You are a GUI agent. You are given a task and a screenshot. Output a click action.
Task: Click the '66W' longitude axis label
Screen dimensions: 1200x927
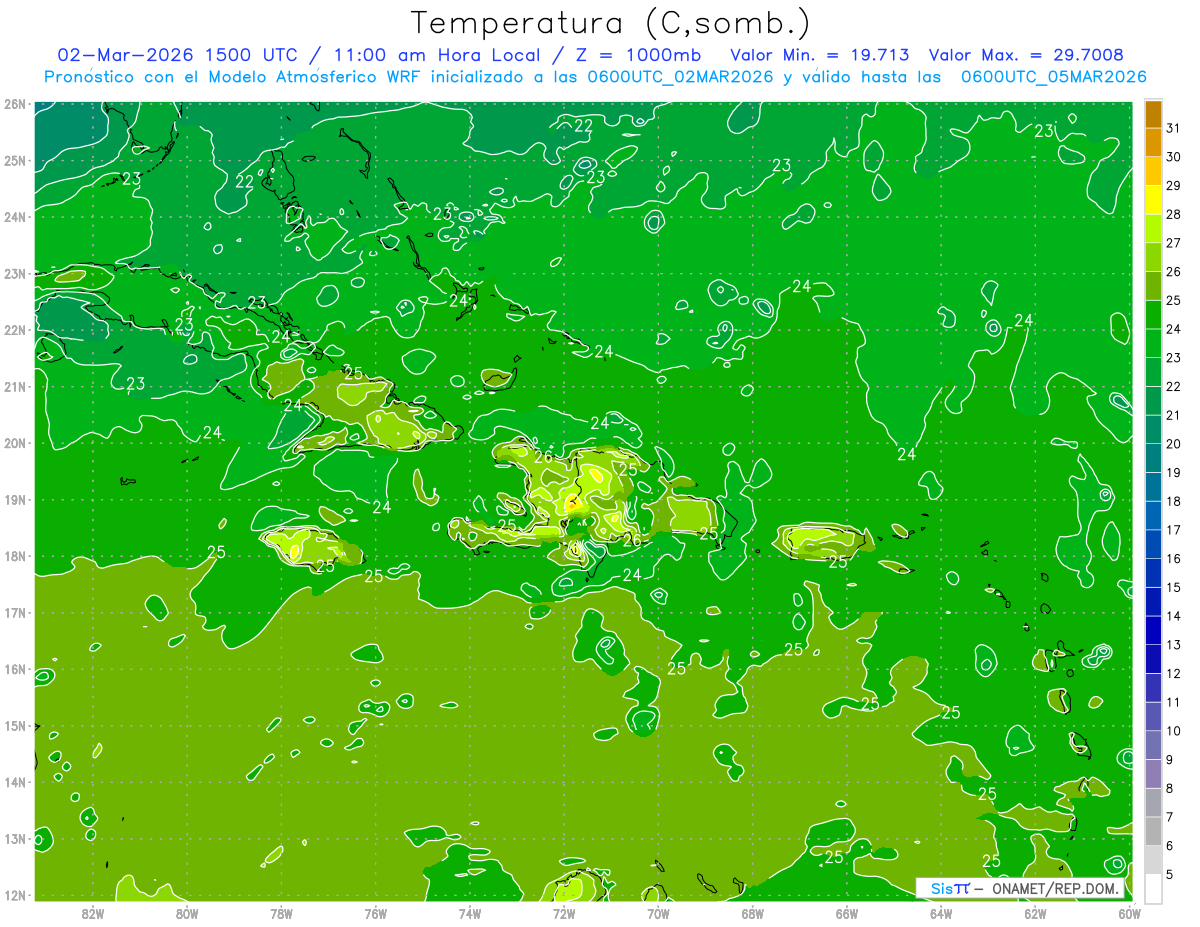coord(847,913)
